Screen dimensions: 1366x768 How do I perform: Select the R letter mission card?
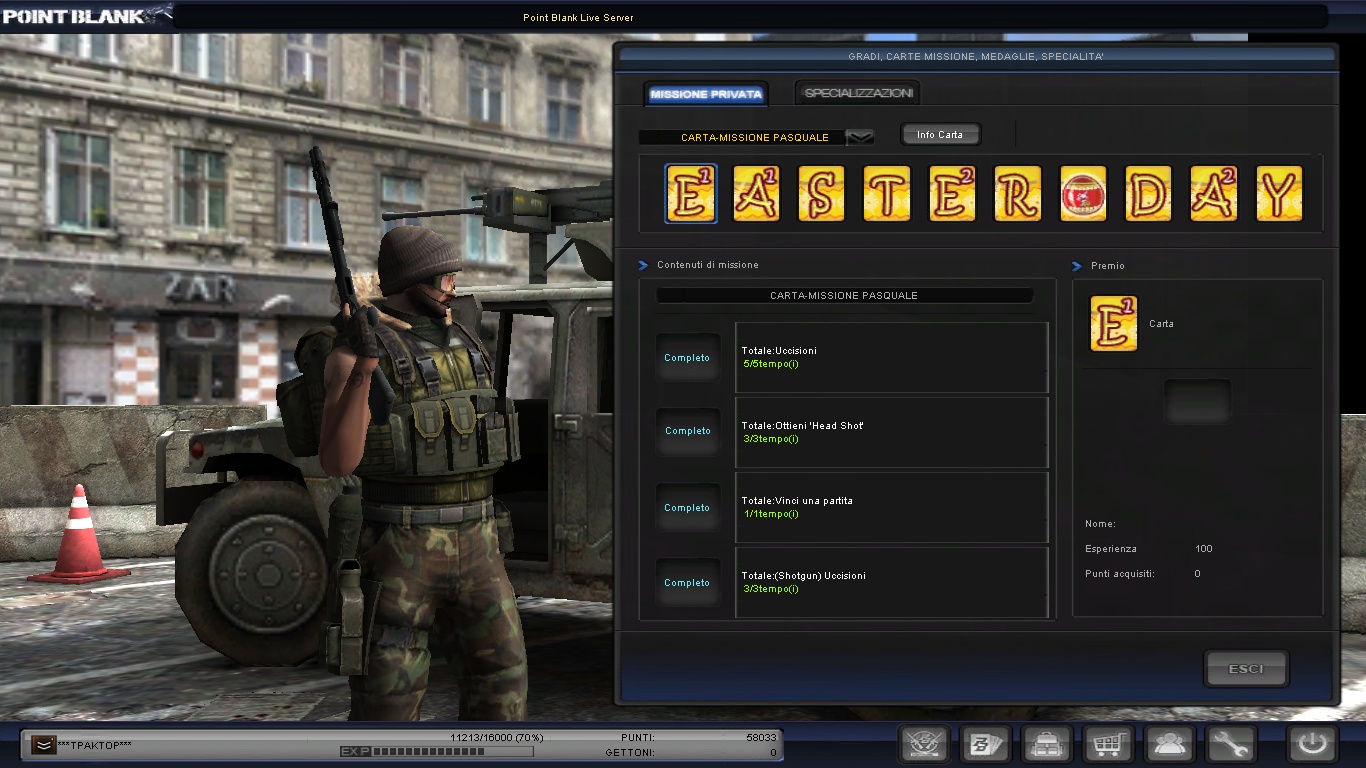(1018, 194)
